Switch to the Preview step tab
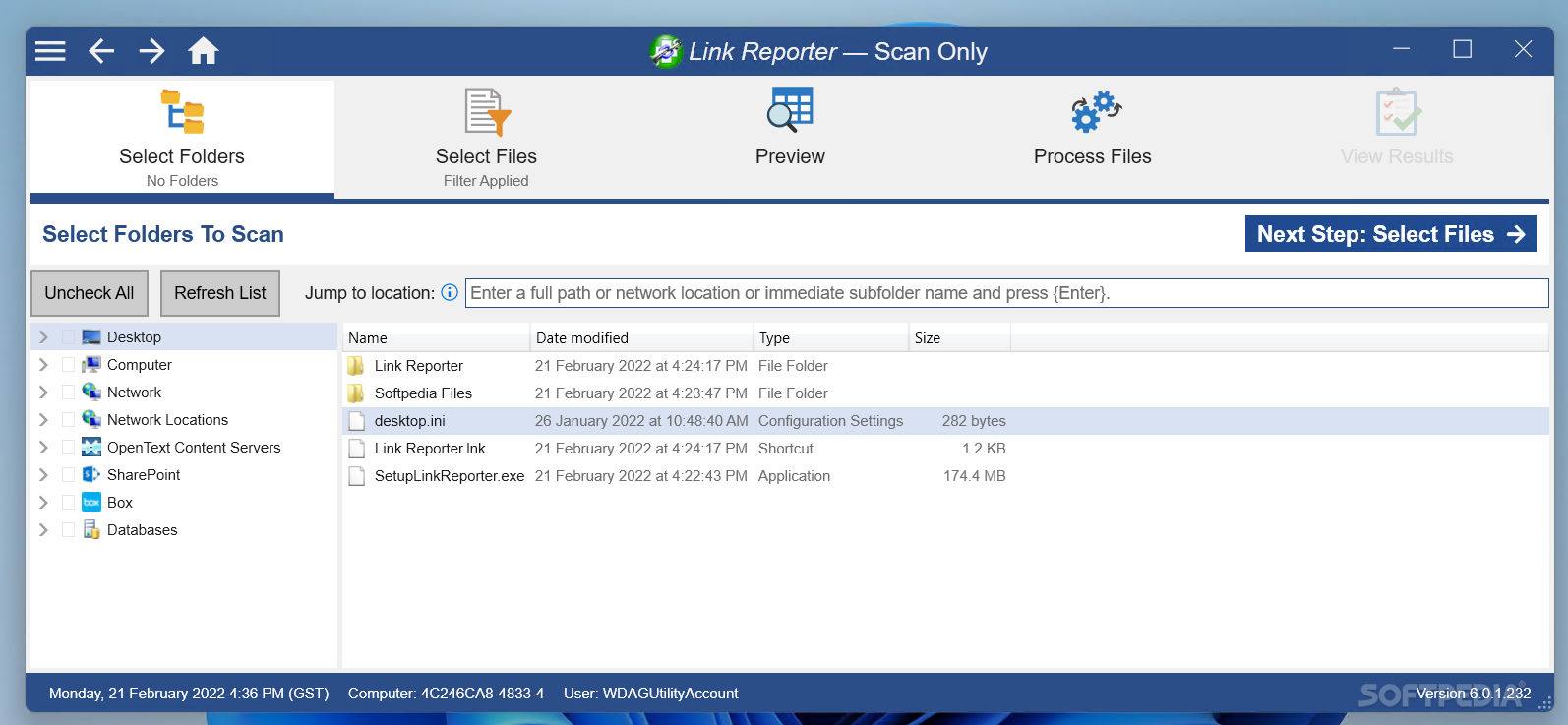The image size is (1568, 725). (790, 139)
